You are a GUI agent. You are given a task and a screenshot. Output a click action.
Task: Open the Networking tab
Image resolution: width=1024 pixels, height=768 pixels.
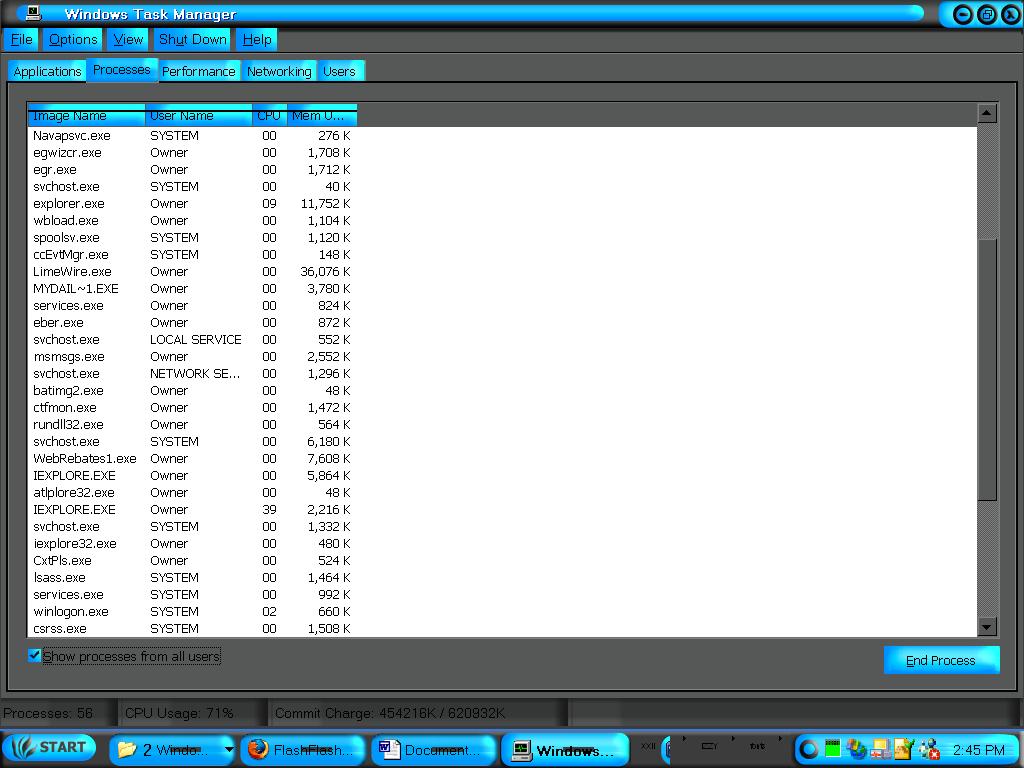click(x=279, y=71)
